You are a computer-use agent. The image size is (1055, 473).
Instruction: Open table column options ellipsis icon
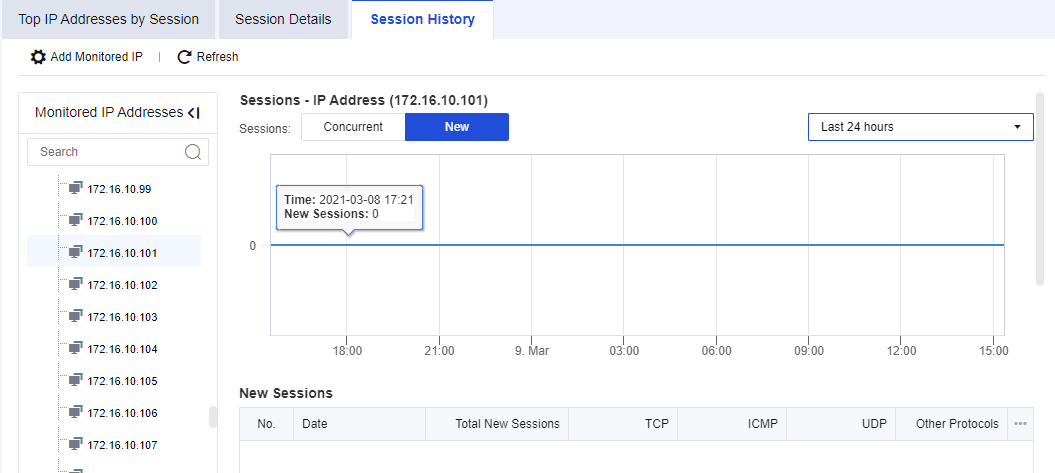point(1020,424)
